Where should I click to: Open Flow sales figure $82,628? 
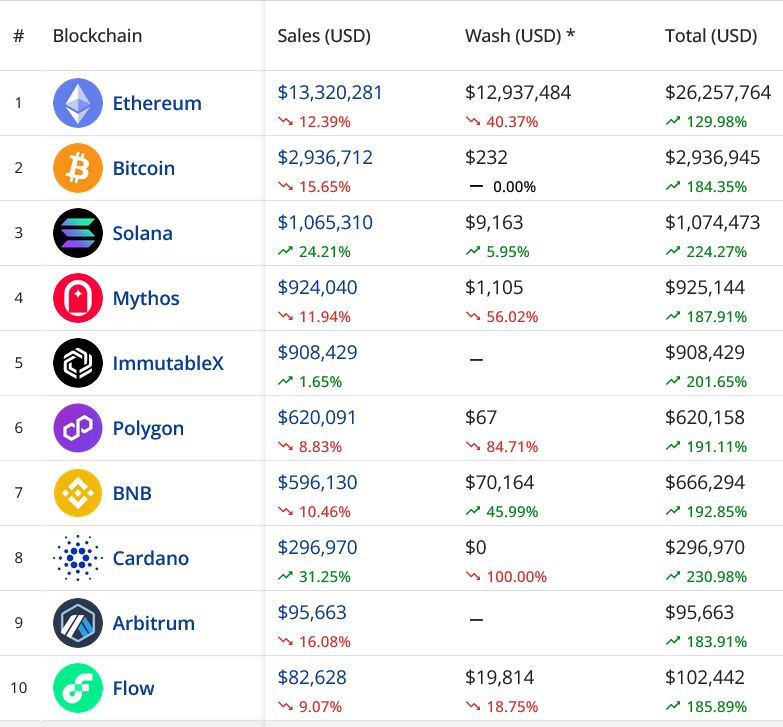tap(312, 678)
